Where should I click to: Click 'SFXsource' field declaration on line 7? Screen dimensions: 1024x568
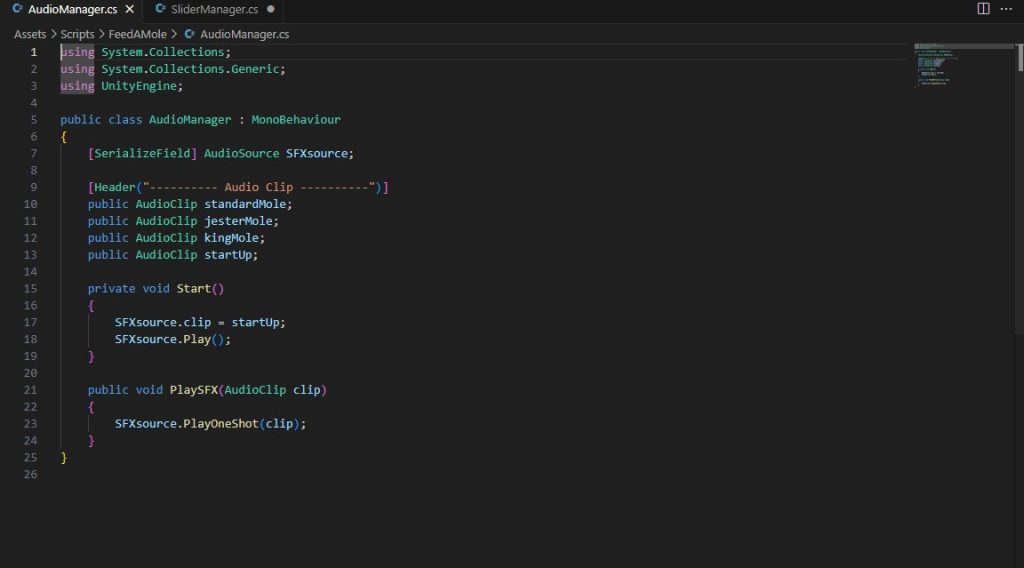click(317, 153)
